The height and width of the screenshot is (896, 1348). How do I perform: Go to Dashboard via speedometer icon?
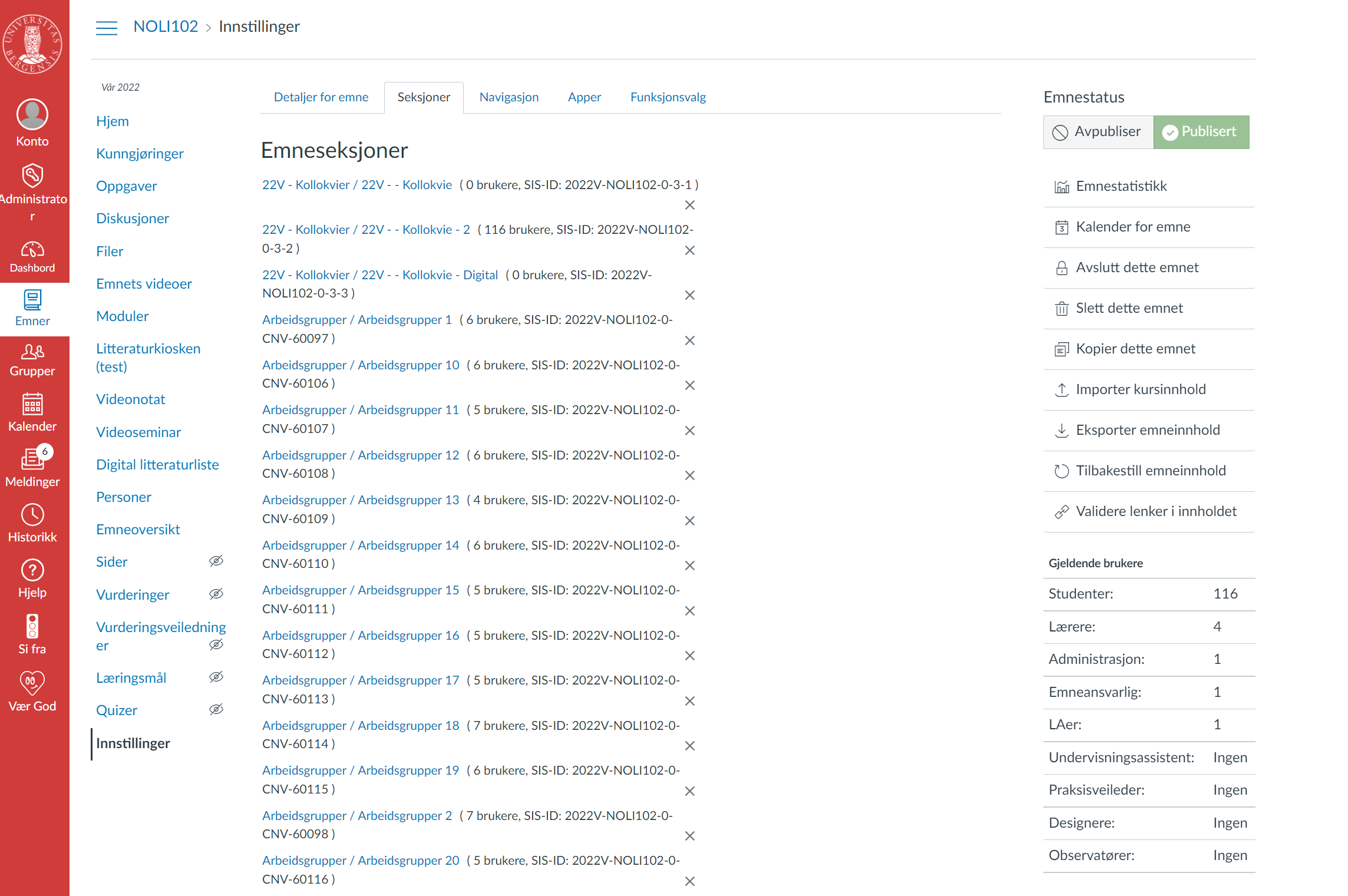pos(32,250)
